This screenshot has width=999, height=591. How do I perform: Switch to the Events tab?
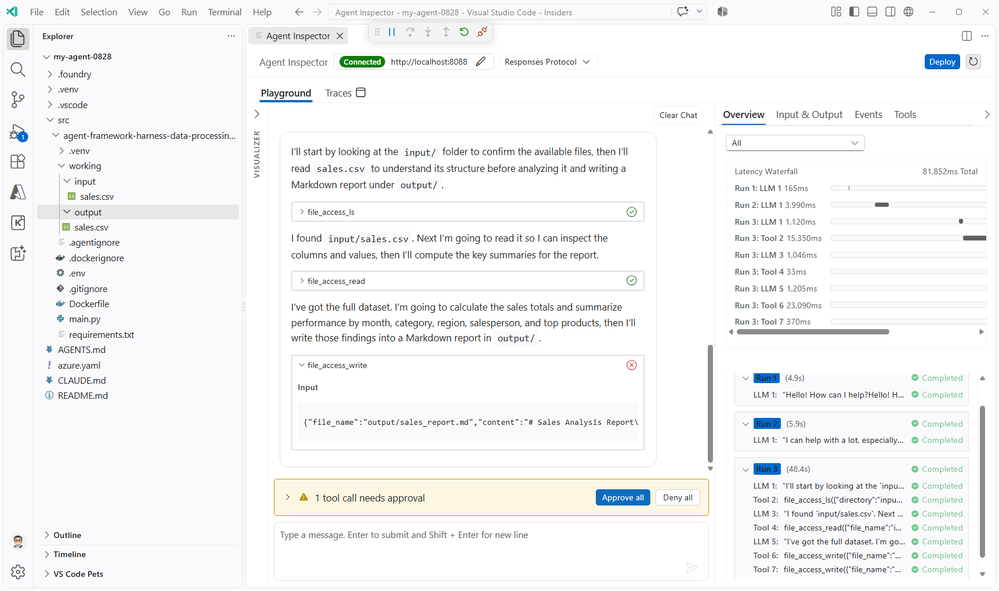(x=868, y=115)
